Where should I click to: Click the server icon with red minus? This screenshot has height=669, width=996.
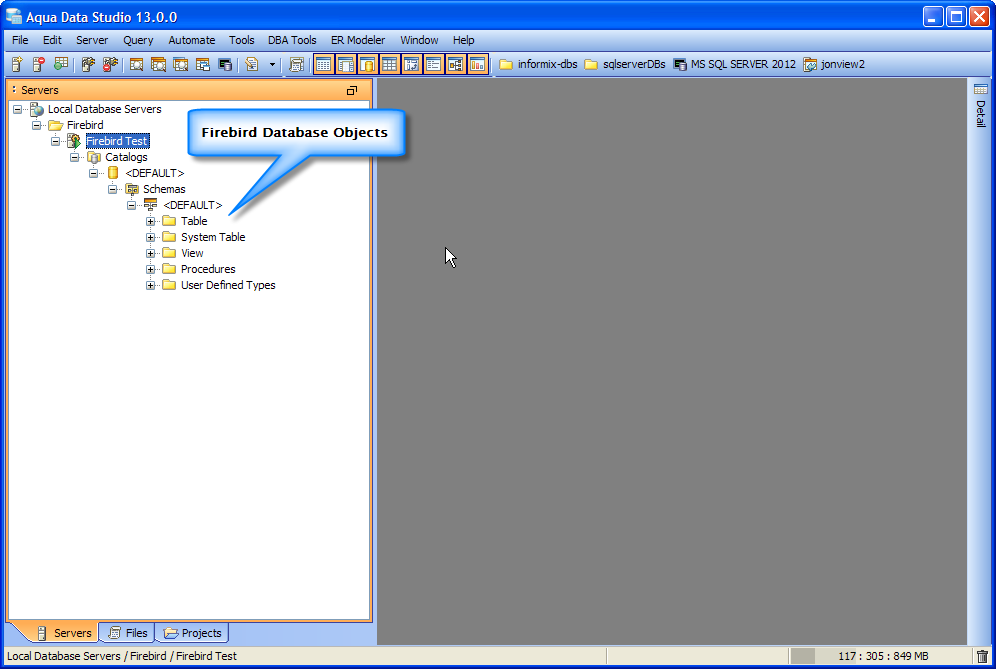coord(39,64)
